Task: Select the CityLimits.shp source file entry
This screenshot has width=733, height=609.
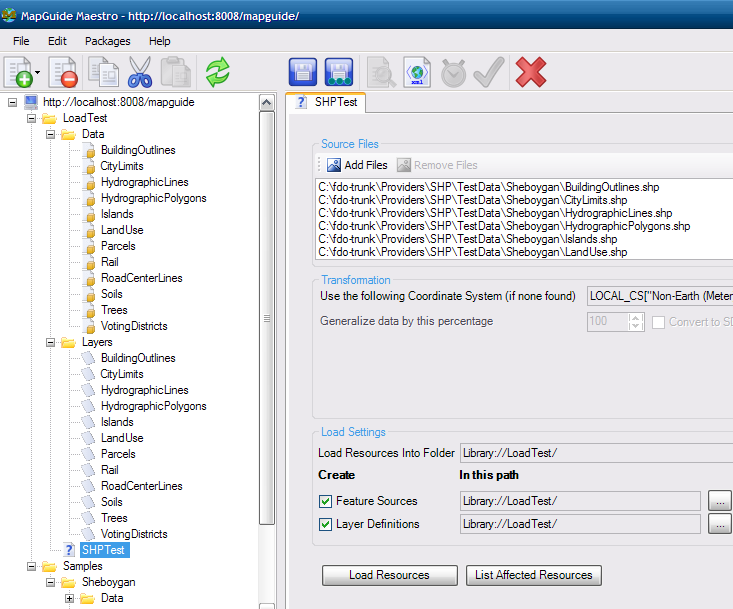Action: (473, 200)
